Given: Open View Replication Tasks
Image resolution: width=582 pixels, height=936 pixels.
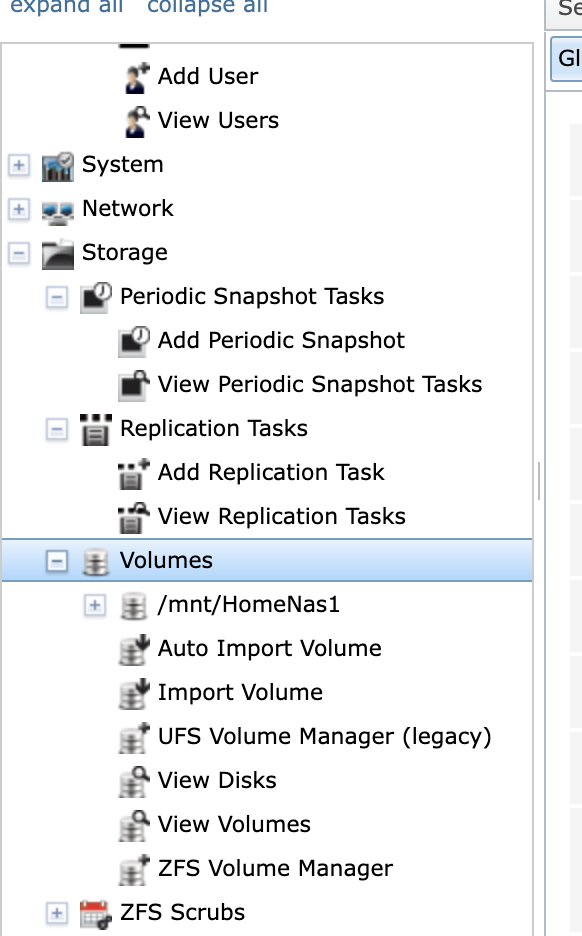Looking at the screenshot, I should 282,517.
